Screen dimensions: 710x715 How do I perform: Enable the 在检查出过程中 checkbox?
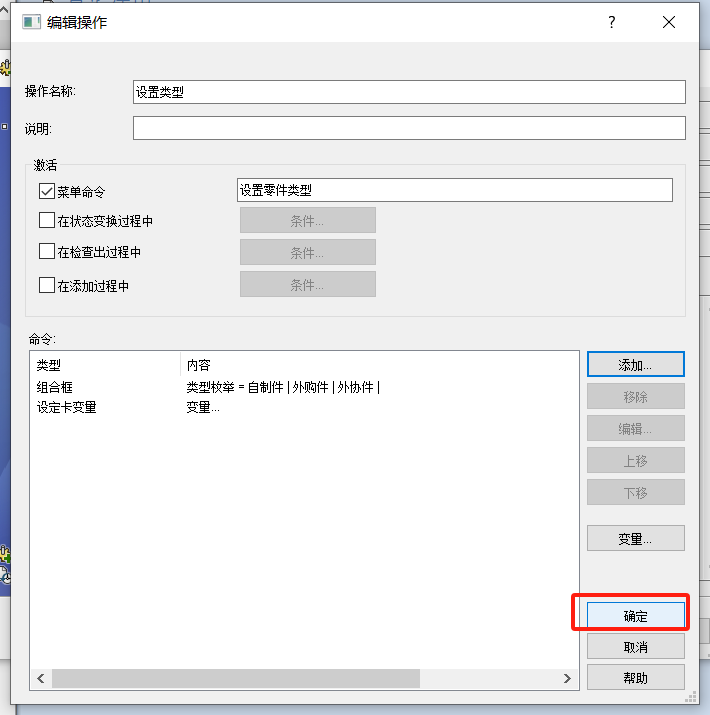pyautogui.click(x=47, y=252)
